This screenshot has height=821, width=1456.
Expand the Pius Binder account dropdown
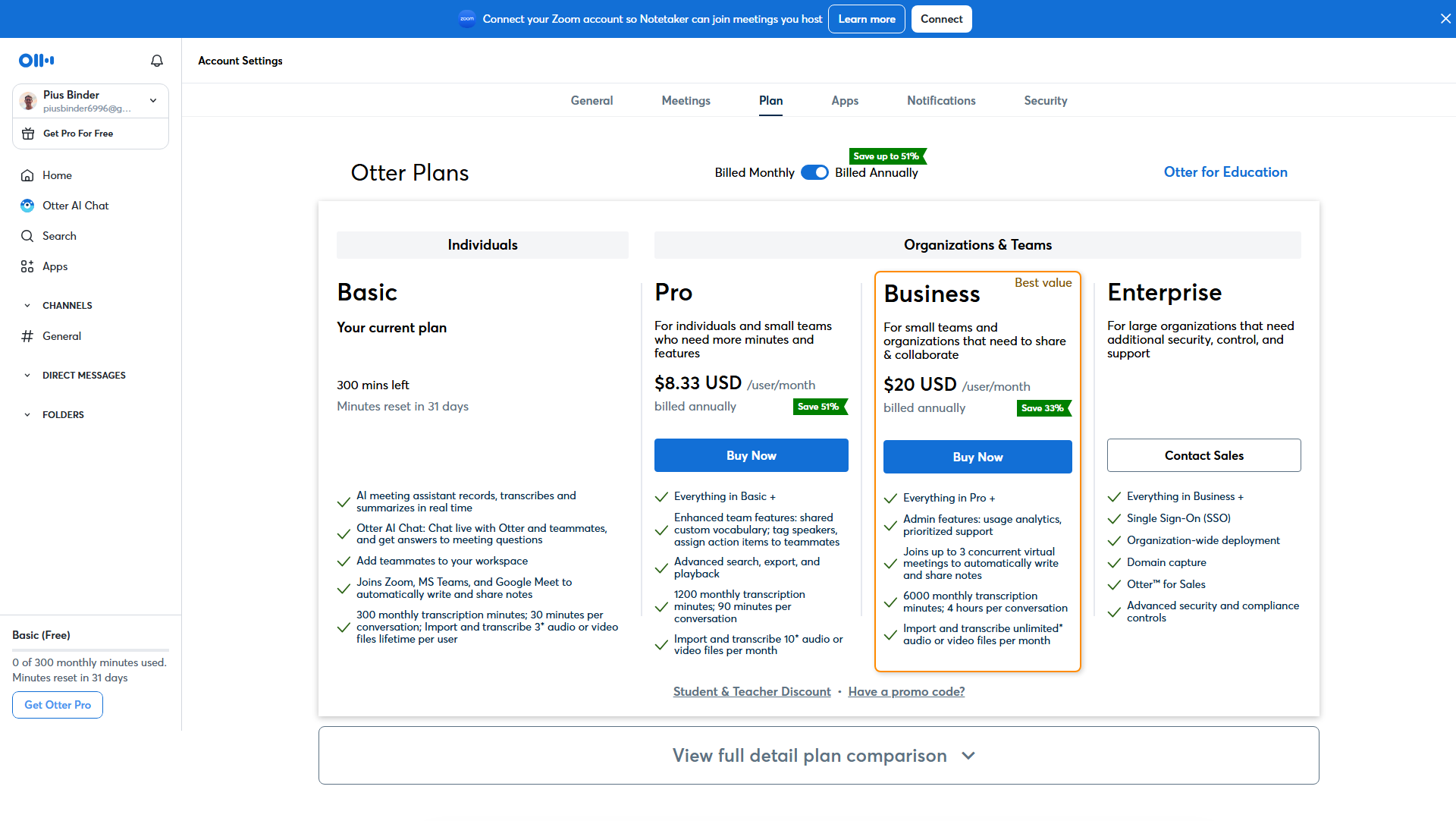point(153,100)
